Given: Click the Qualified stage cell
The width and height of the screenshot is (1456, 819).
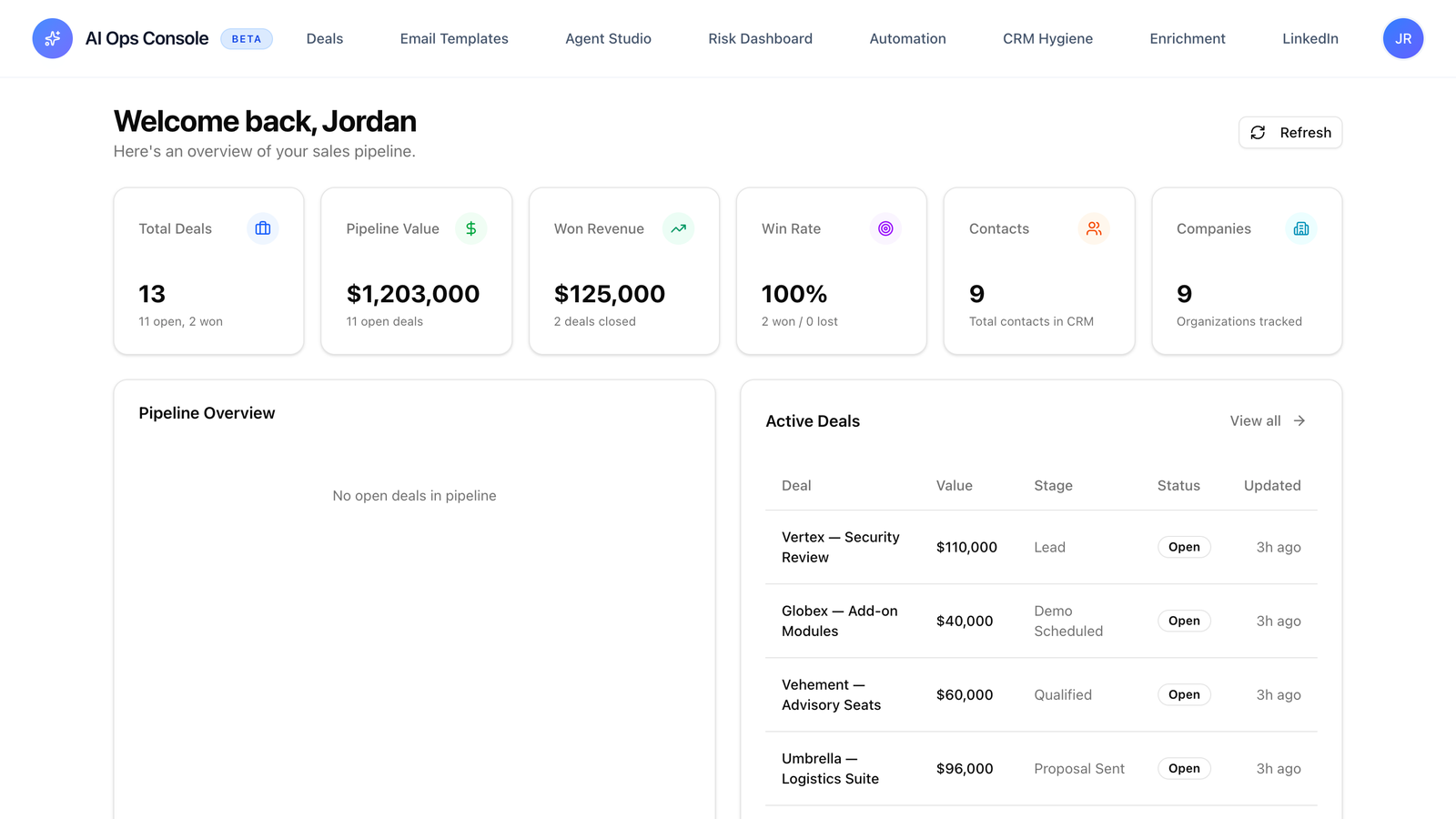Looking at the screenshot, I should [1063, 694].
